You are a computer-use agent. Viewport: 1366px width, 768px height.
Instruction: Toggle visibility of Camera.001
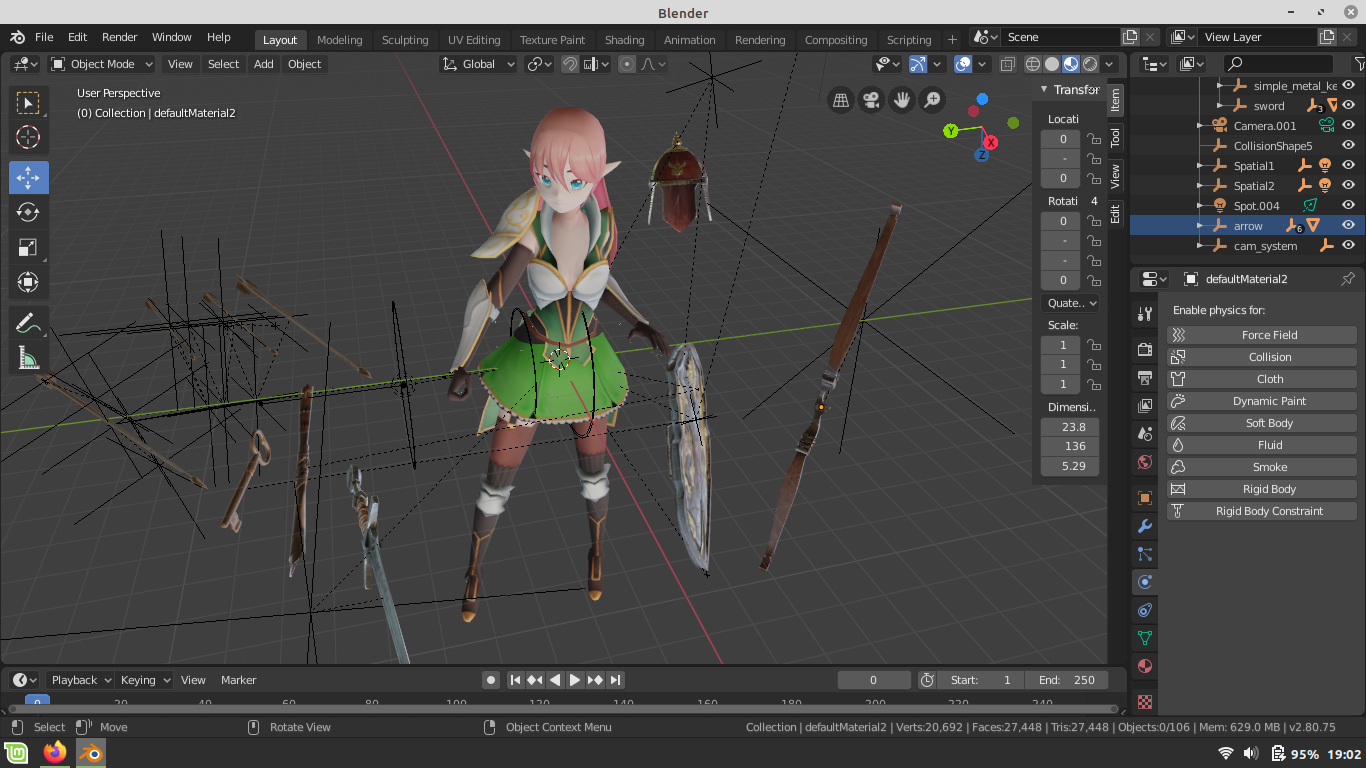(1348, 126)
